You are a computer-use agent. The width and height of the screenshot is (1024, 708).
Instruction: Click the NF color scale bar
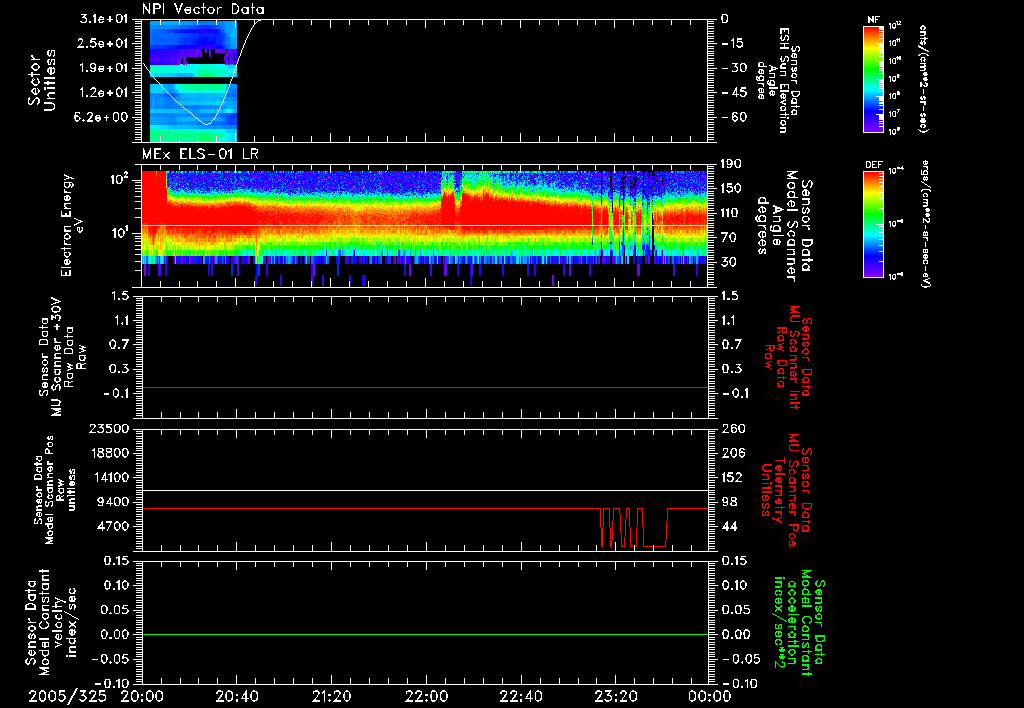[x=873, y=78]
